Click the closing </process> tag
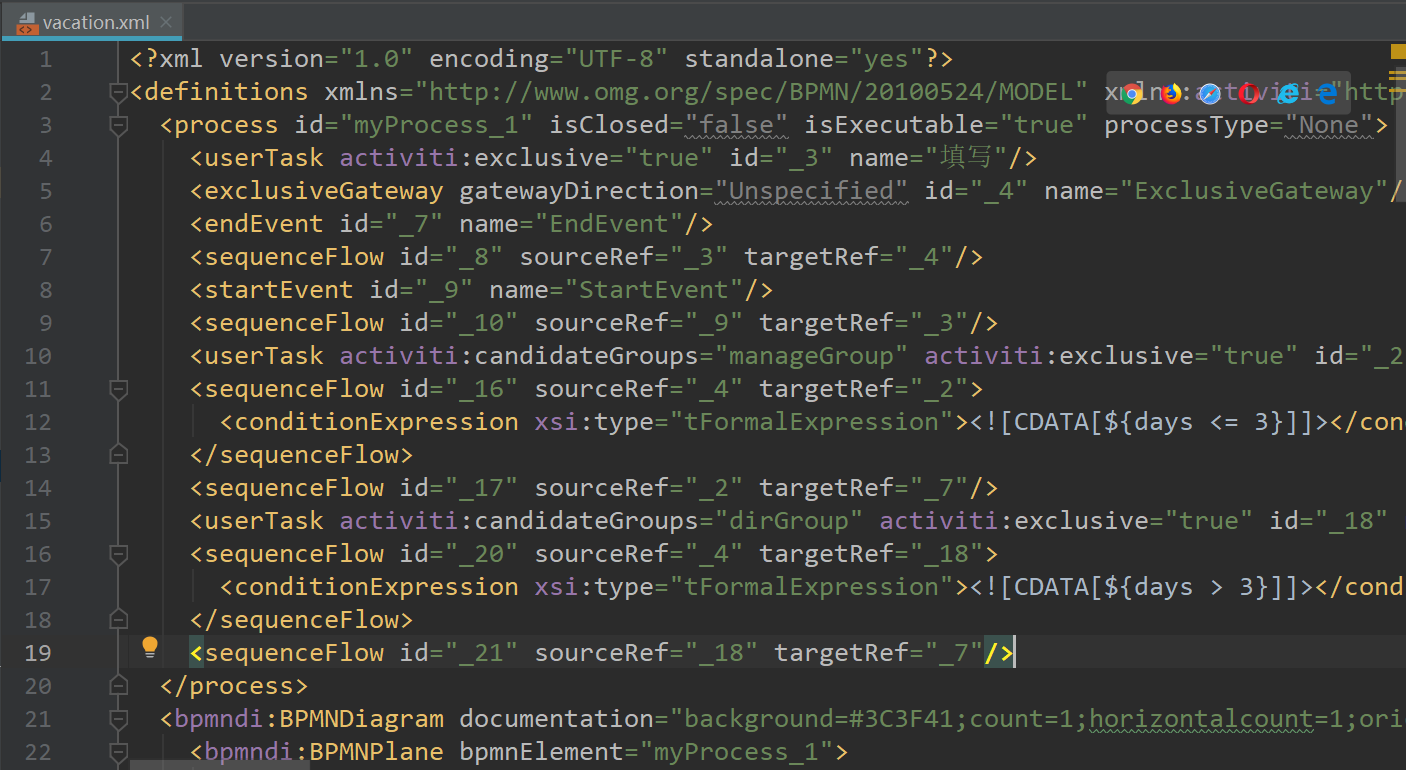1406x770 pixels. tap(234, 686)
